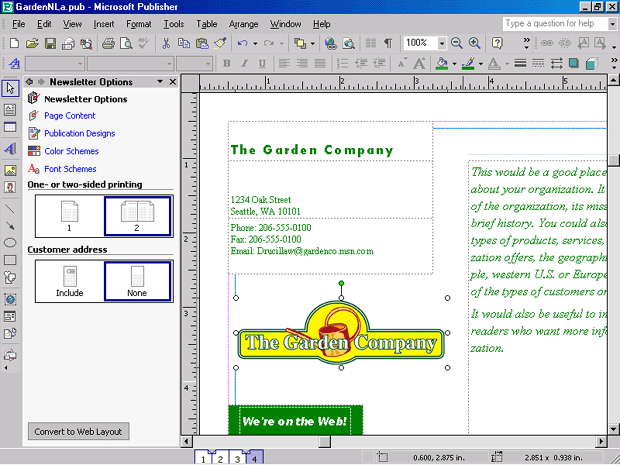Open Page Content link
This screenshot has width=620, height=465.
pos(70,115)
